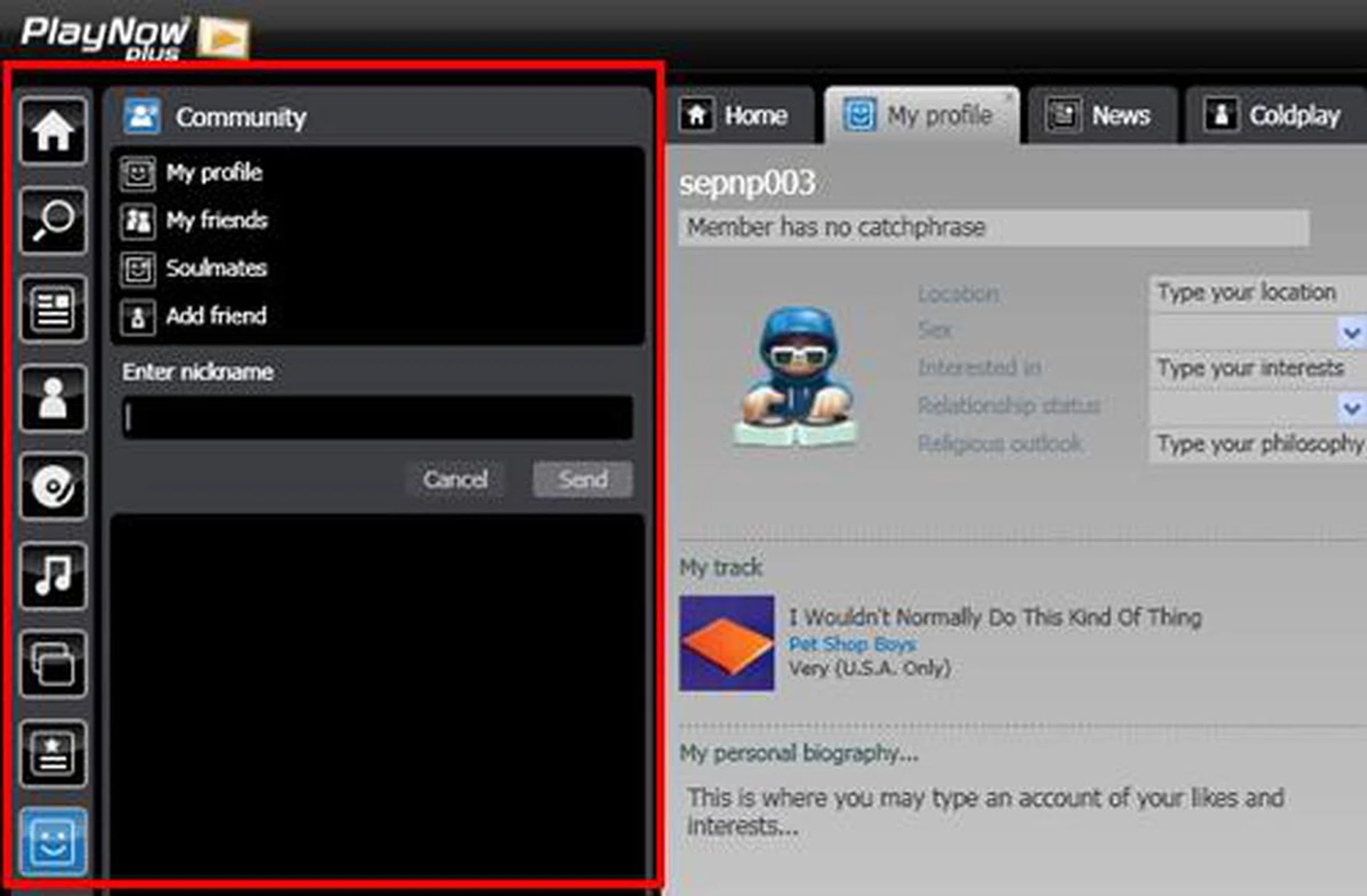Choose Add friend in the Community panel
This screenshot has width=1367, height=896.
pos(216,316)
